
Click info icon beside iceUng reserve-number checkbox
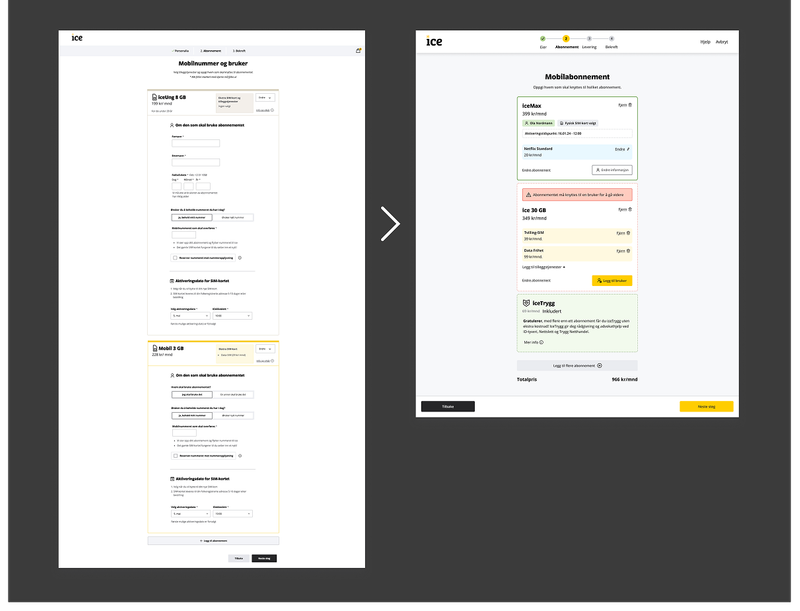240,258
